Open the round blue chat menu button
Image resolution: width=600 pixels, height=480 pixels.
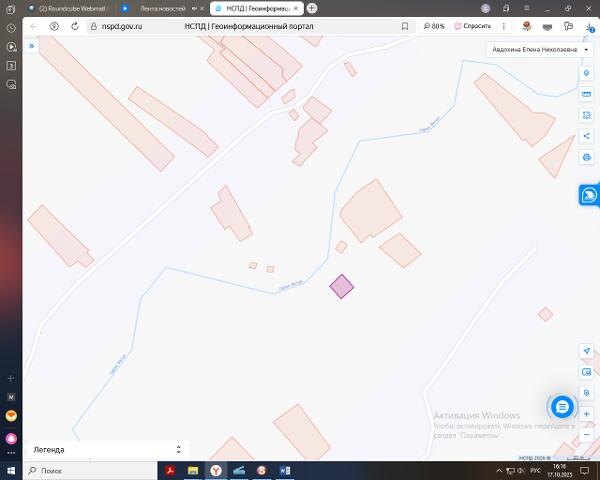point(562,407)
